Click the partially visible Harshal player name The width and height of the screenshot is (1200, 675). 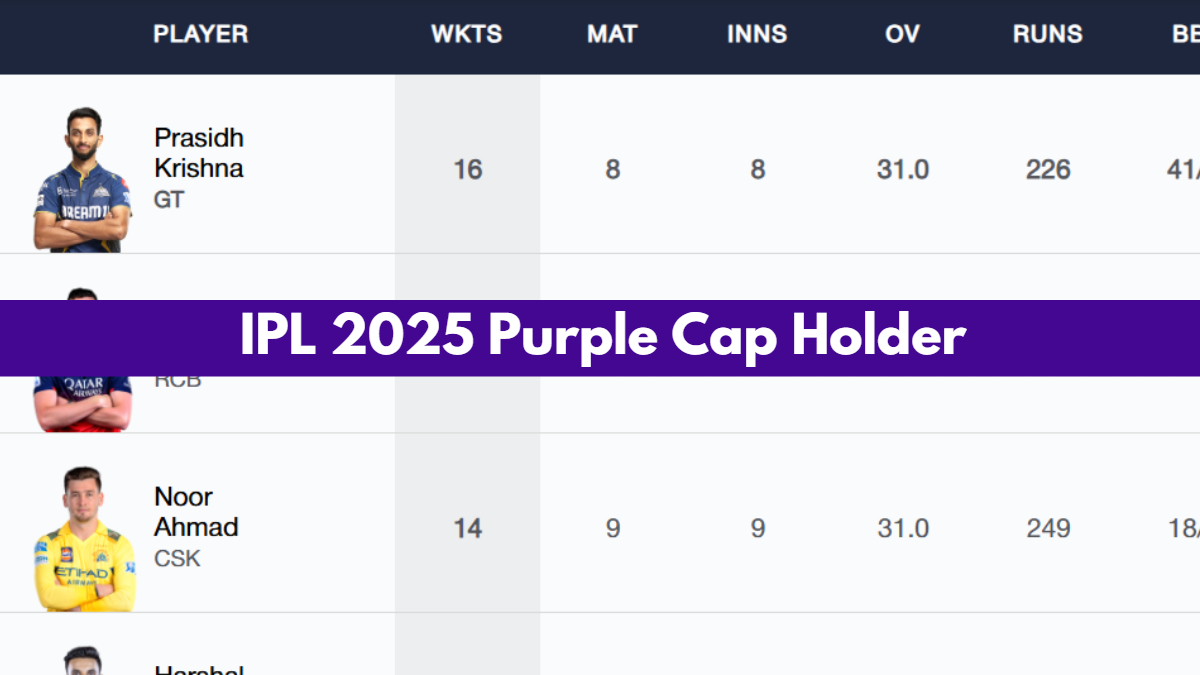point(199,668)
